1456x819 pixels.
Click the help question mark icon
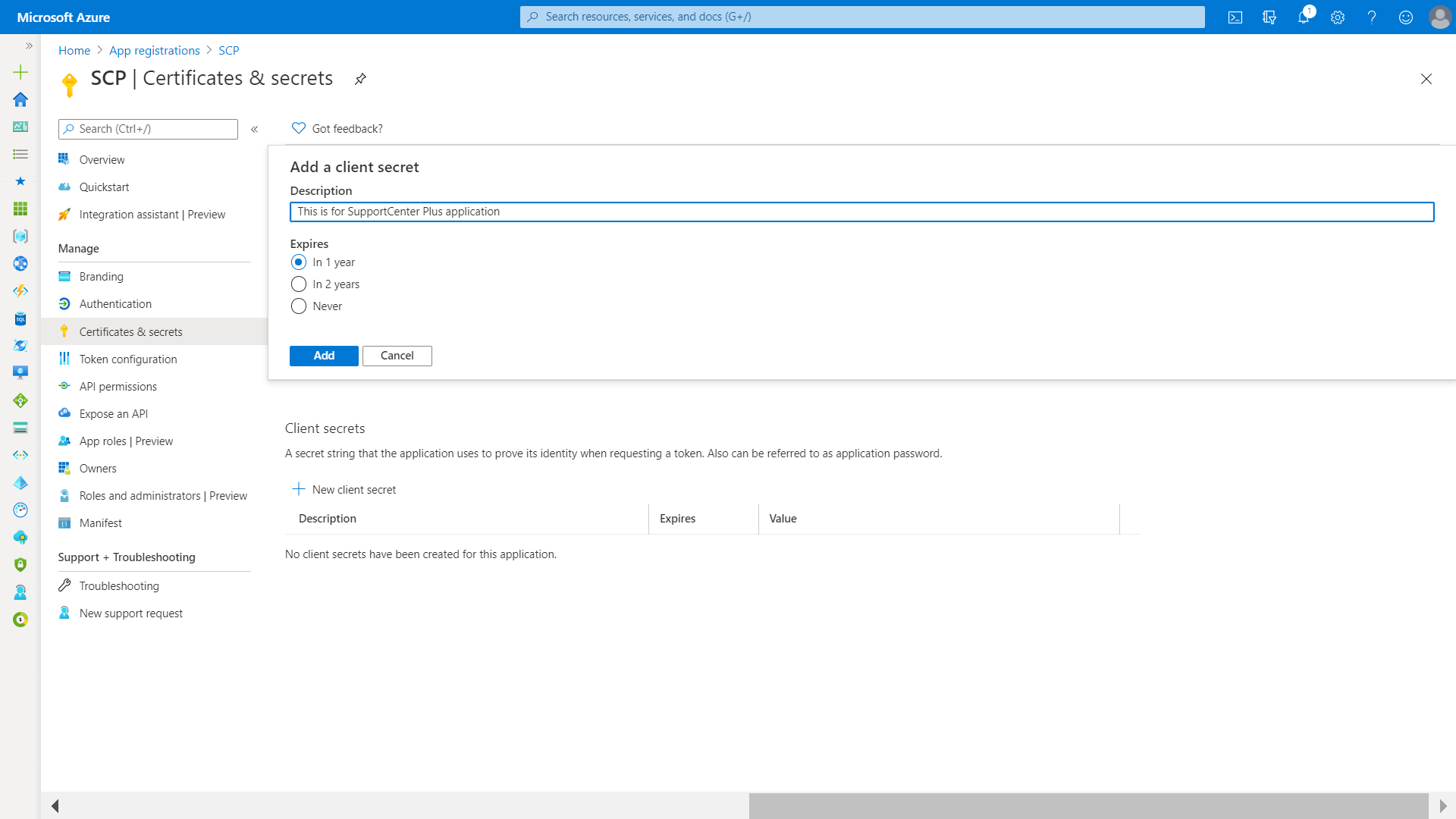click(1372, 17)
